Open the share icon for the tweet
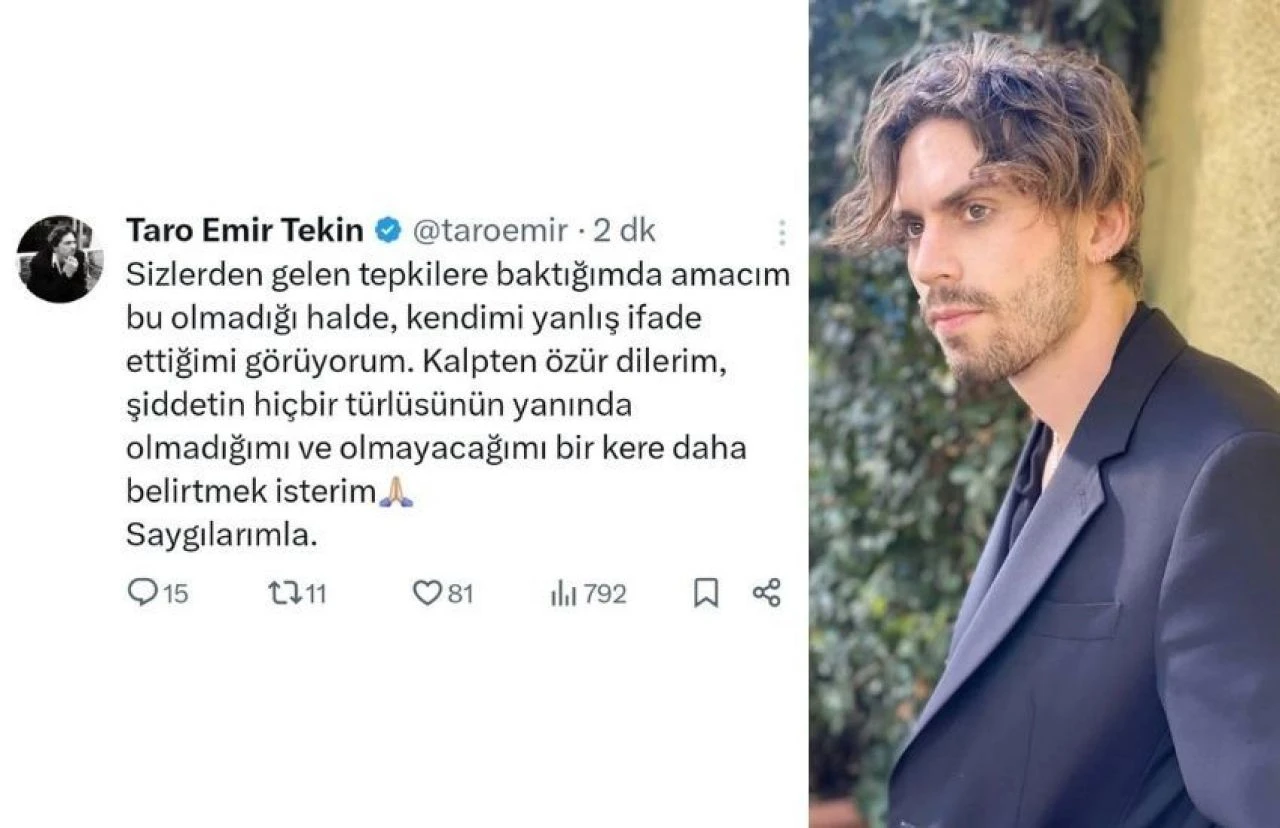 [766, 592]
